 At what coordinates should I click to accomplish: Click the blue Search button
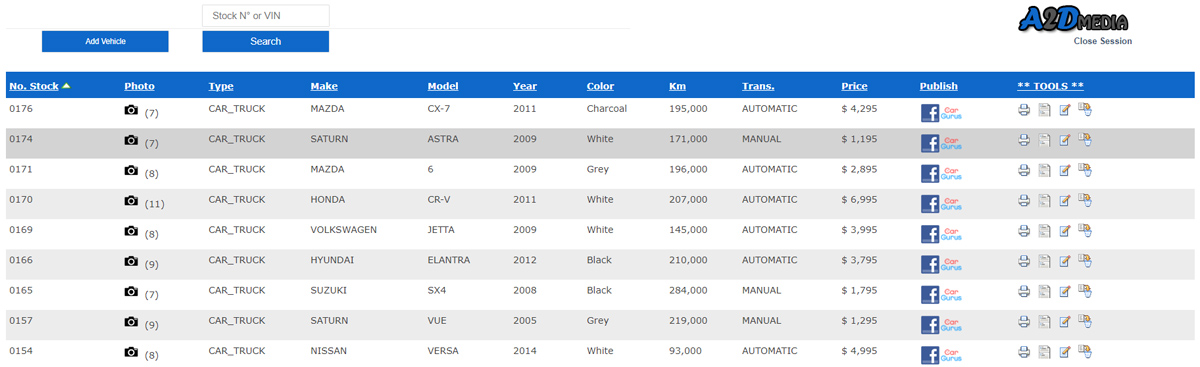pyautogui.click(x=266, y=41)
